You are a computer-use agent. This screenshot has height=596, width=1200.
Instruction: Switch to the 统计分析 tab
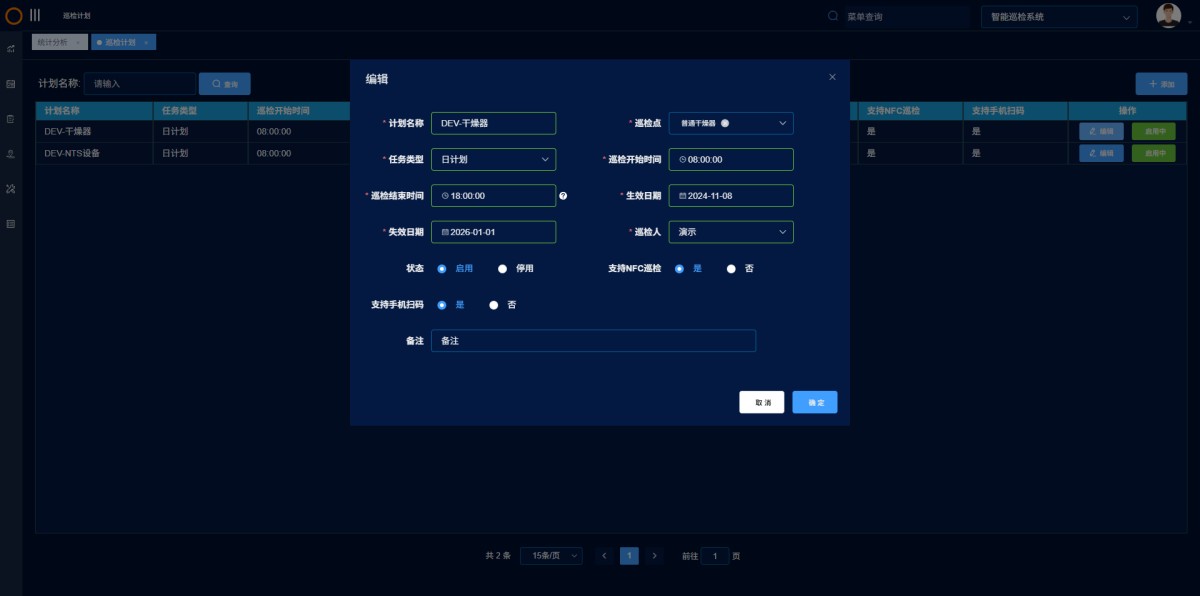point(56,42)
